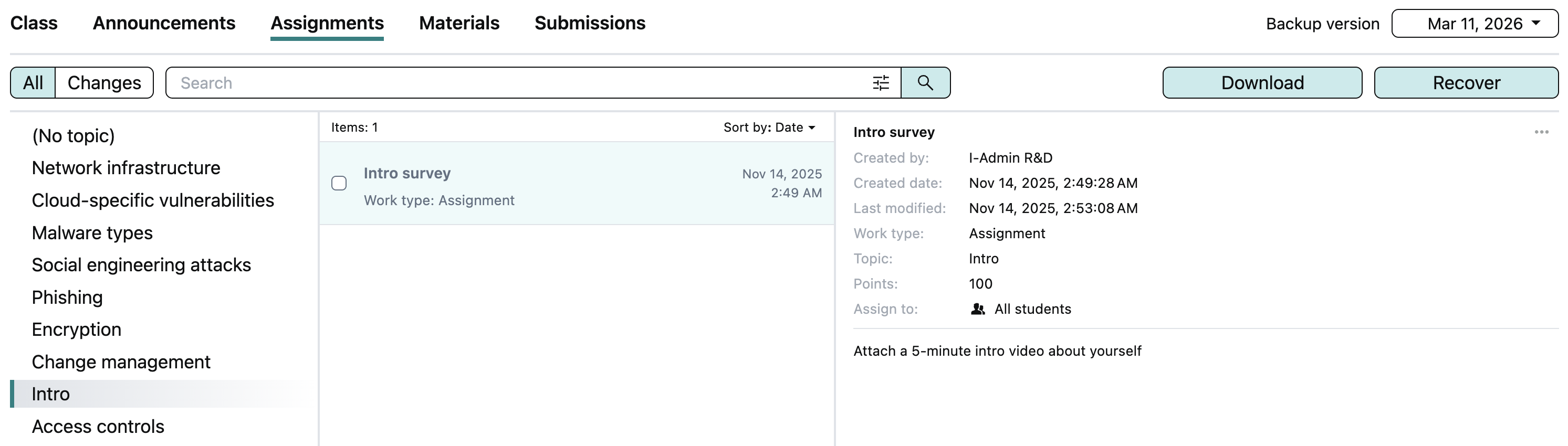1568x446 pixels.
Task: Switch to the Announcements tab
Action: click(164, 23)
